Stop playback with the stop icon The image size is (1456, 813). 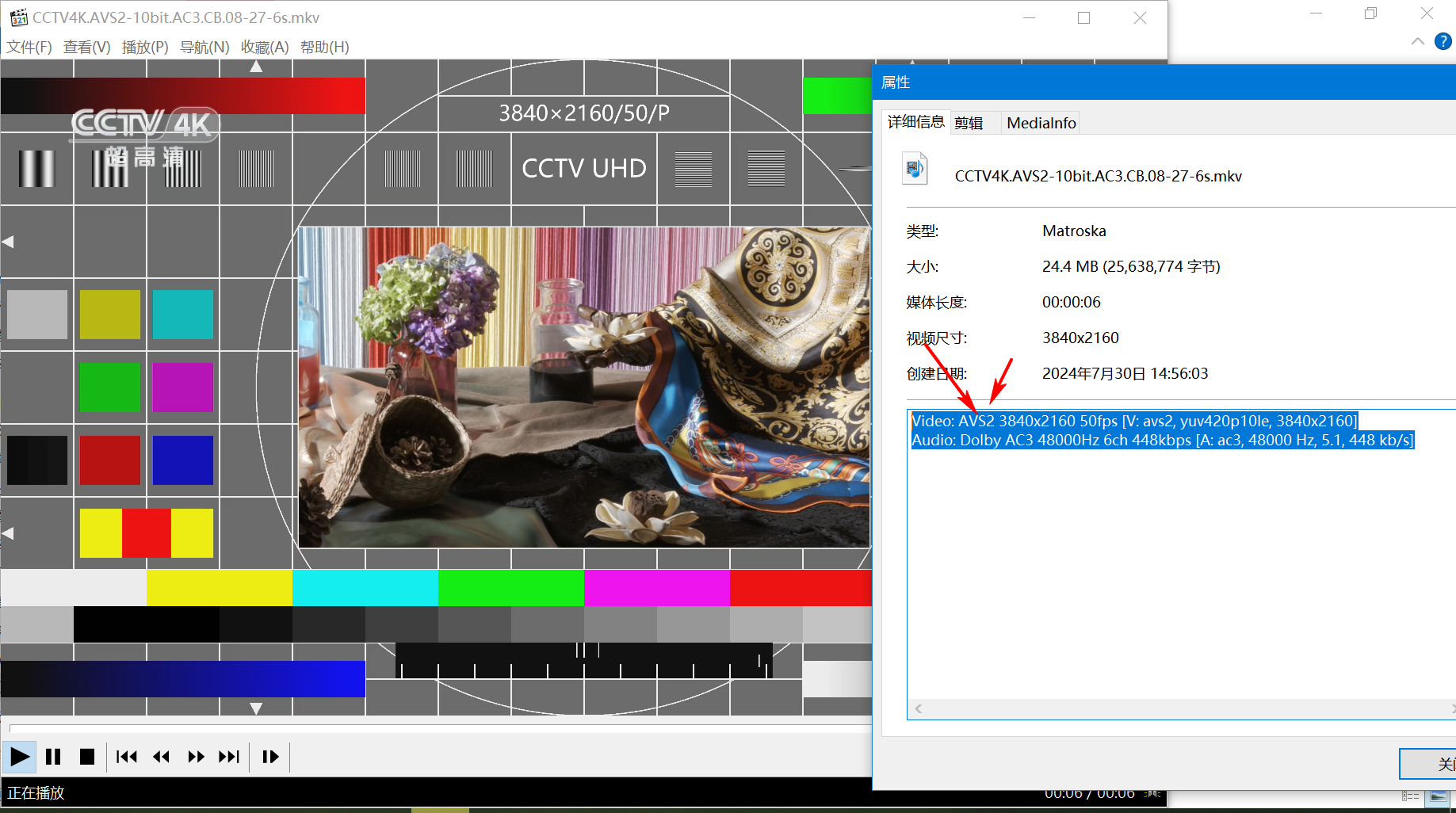click(x=87, y=757)
